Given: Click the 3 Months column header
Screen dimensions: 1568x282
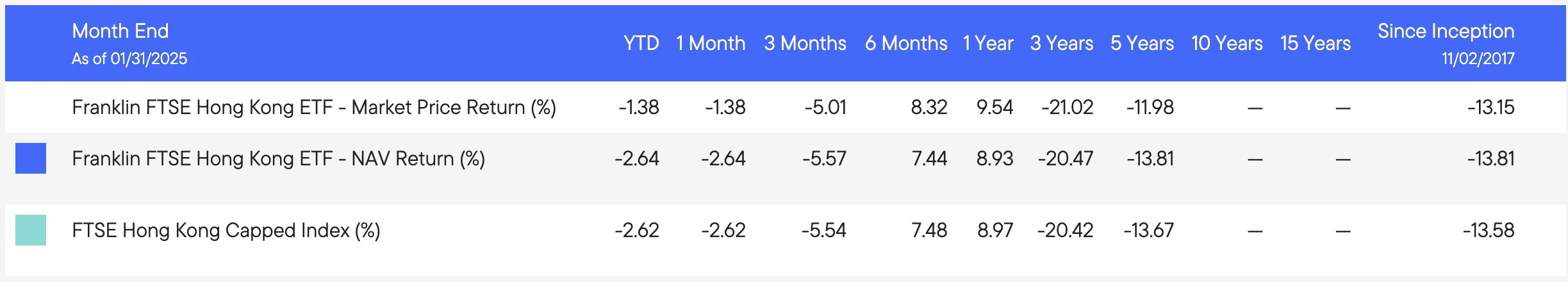Looking at the screenshot, I should pos(805,43).
